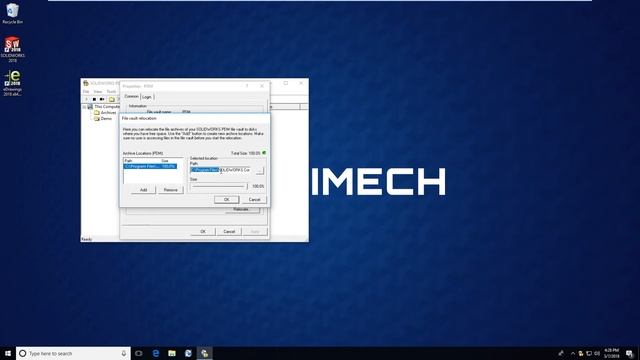
Task: Open the taskbar clock and date
Action: (x=611, y=353)
